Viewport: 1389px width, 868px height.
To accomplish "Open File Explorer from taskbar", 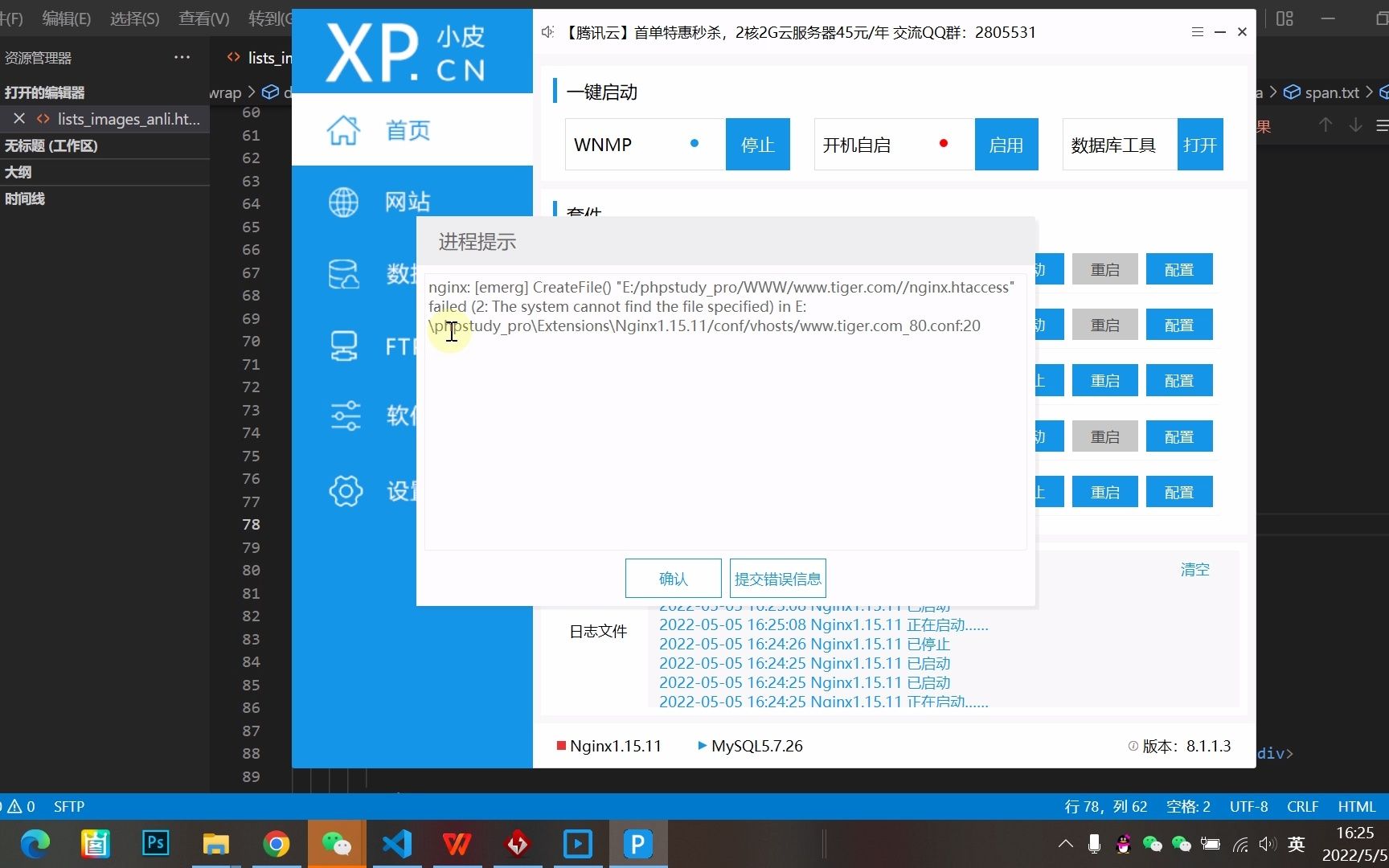I will point(215,844).
